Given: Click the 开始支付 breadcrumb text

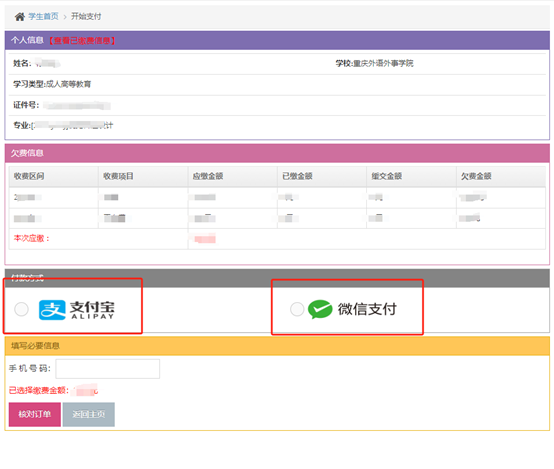Looking at the screenshot, I should point(86,16).
